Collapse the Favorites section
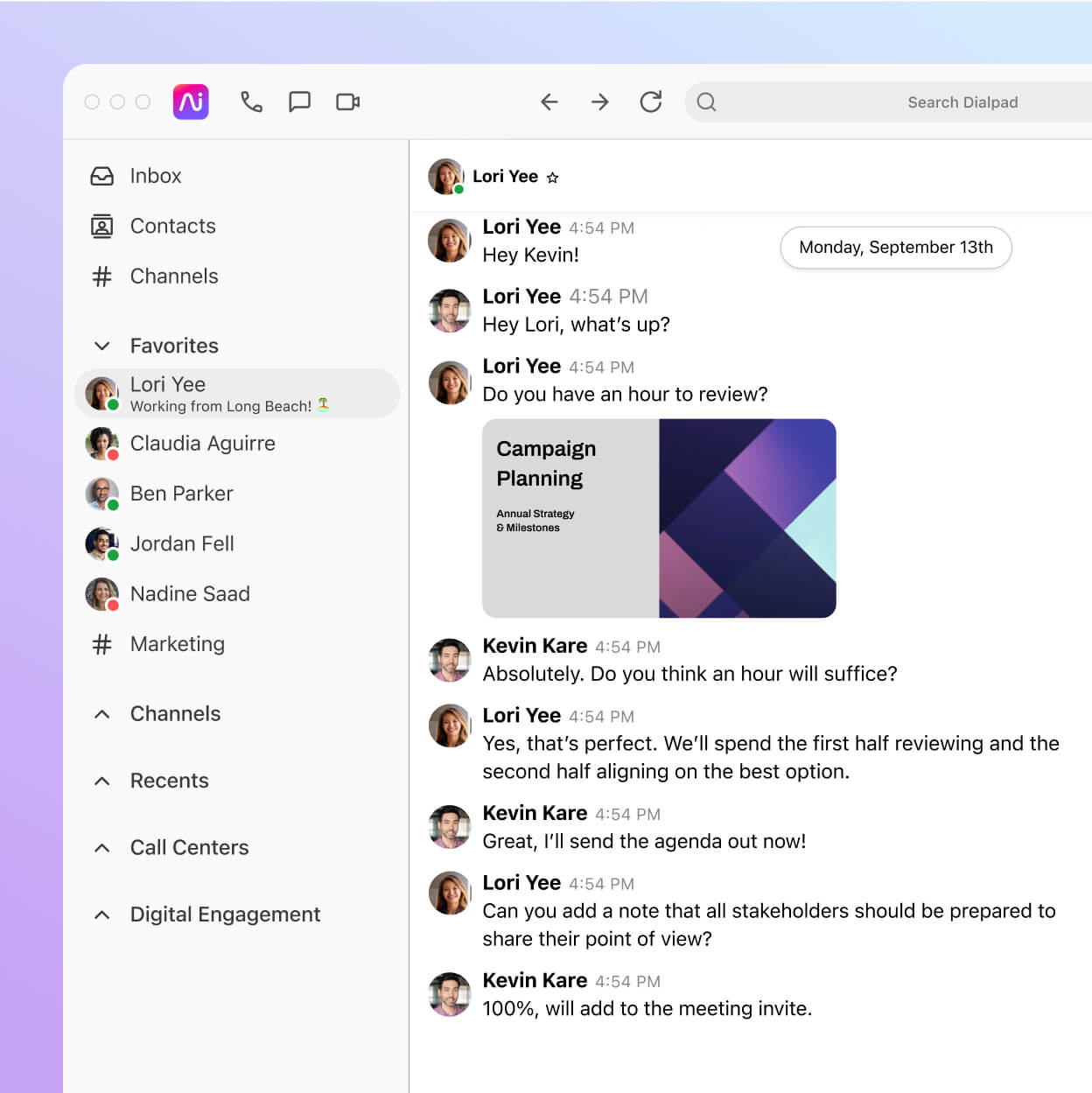1092x1093 pixels. 101,346
